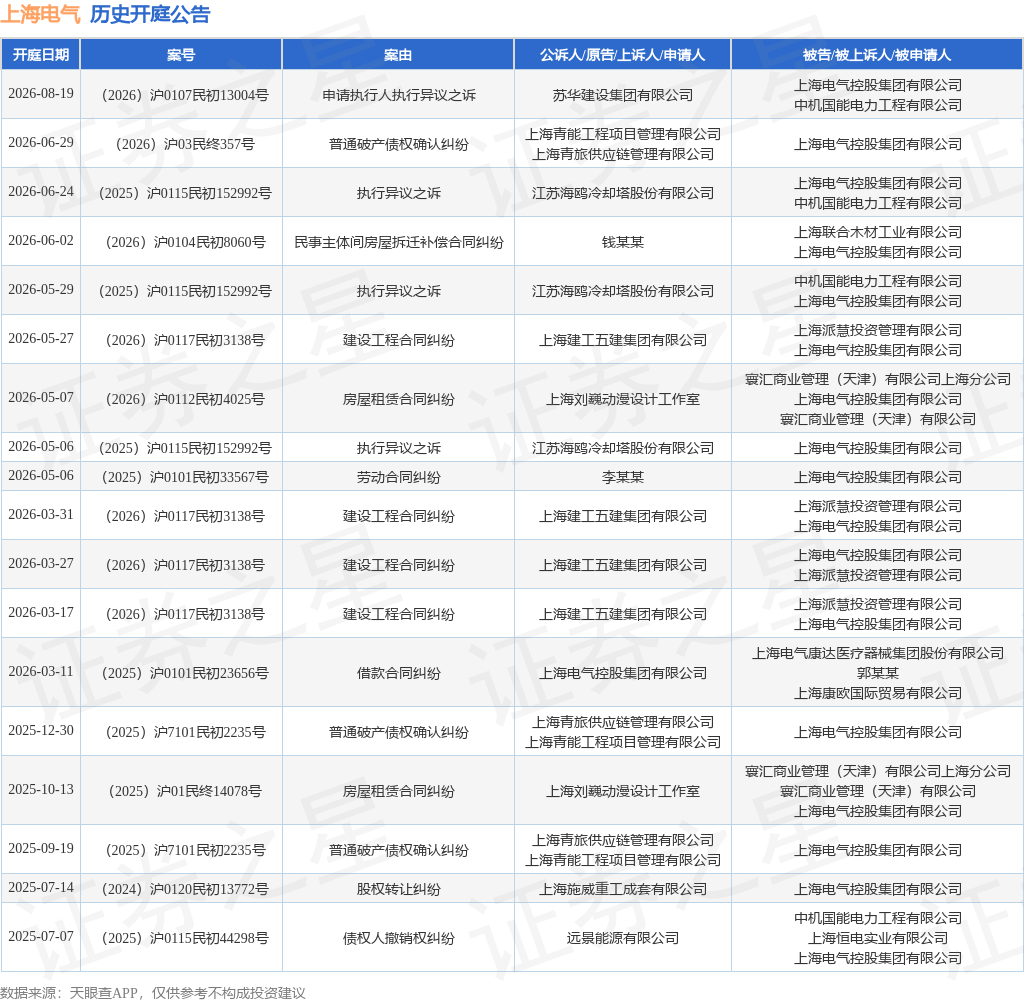
Task: Select the 2026-06-29 date cell
Action: pos(41,142)
